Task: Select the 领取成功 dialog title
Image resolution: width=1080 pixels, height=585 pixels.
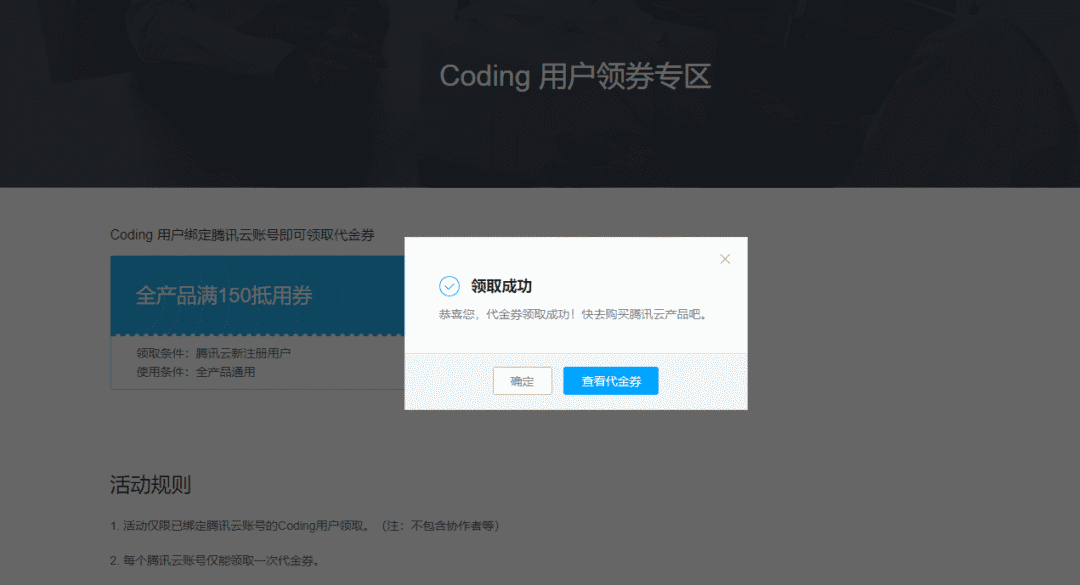Action: click(501, 286)
